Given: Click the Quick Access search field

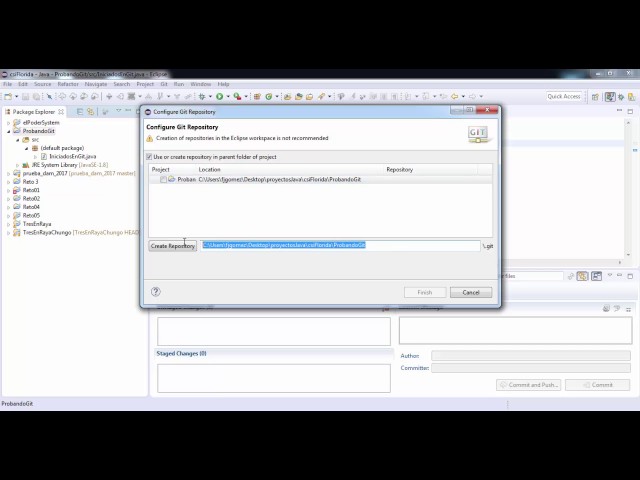Looking at the screenshot, I should 564,96.
